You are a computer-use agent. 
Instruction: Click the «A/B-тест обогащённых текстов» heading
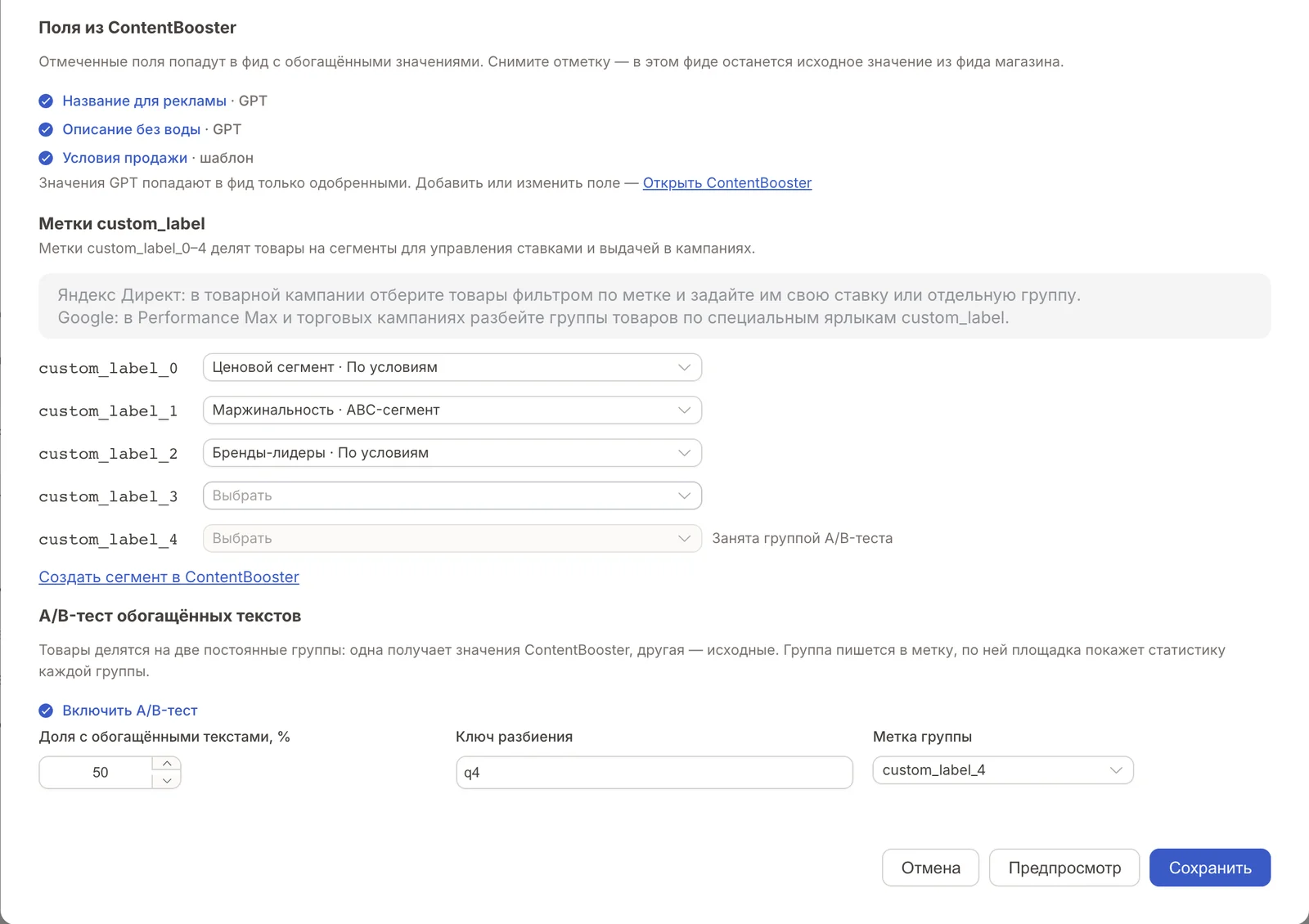[169, 617]
